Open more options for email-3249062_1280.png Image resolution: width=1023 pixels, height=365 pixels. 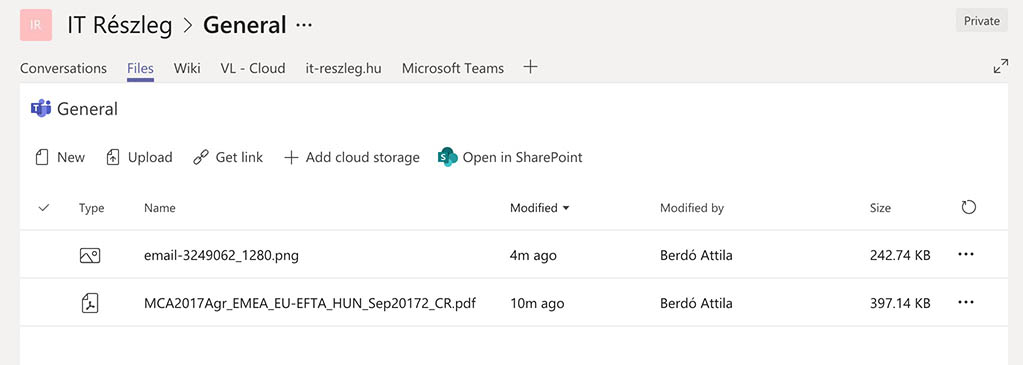point(966,255)
